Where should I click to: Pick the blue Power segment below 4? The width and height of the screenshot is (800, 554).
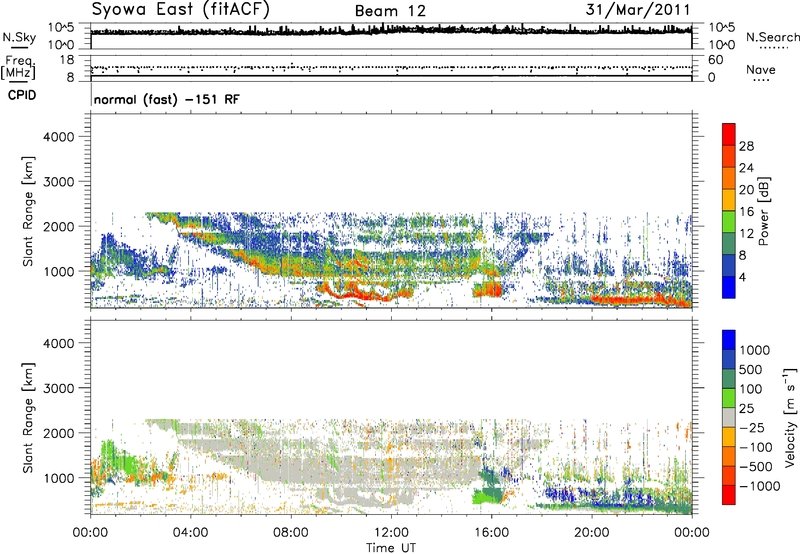point(729,287)
